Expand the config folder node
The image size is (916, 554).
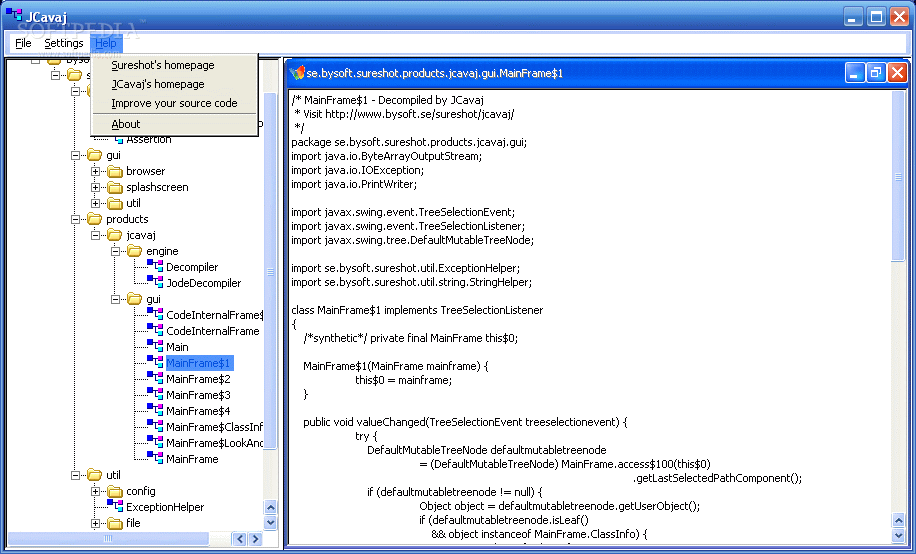coord(95,491)
